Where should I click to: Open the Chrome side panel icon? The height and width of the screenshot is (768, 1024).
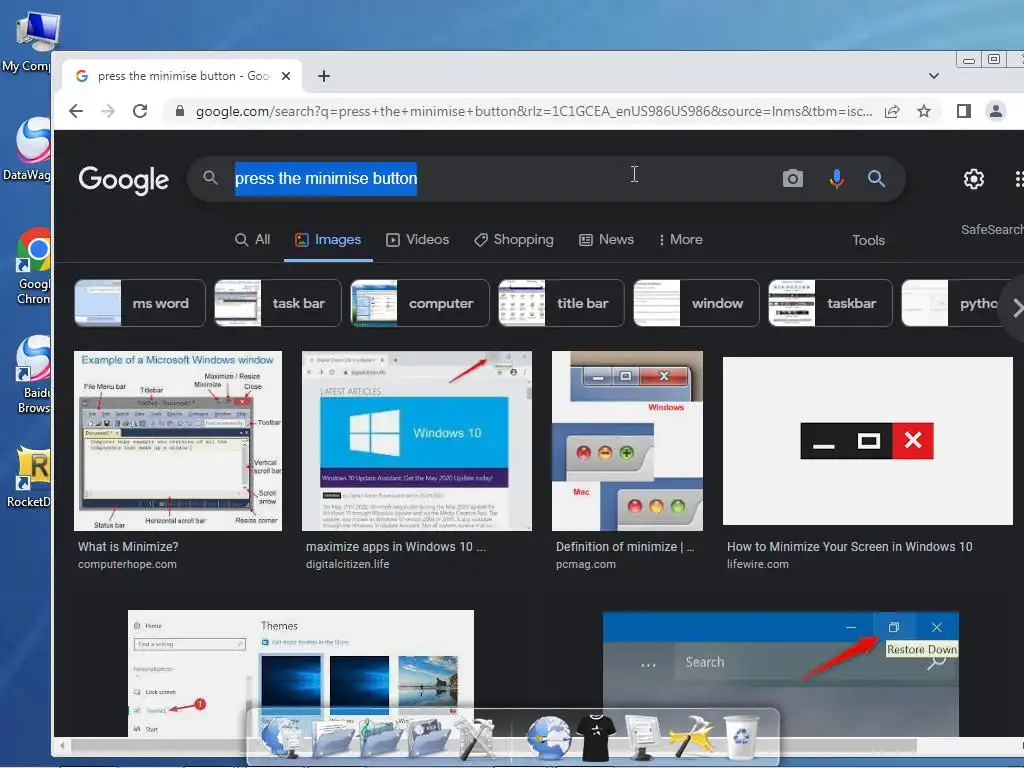963,111
